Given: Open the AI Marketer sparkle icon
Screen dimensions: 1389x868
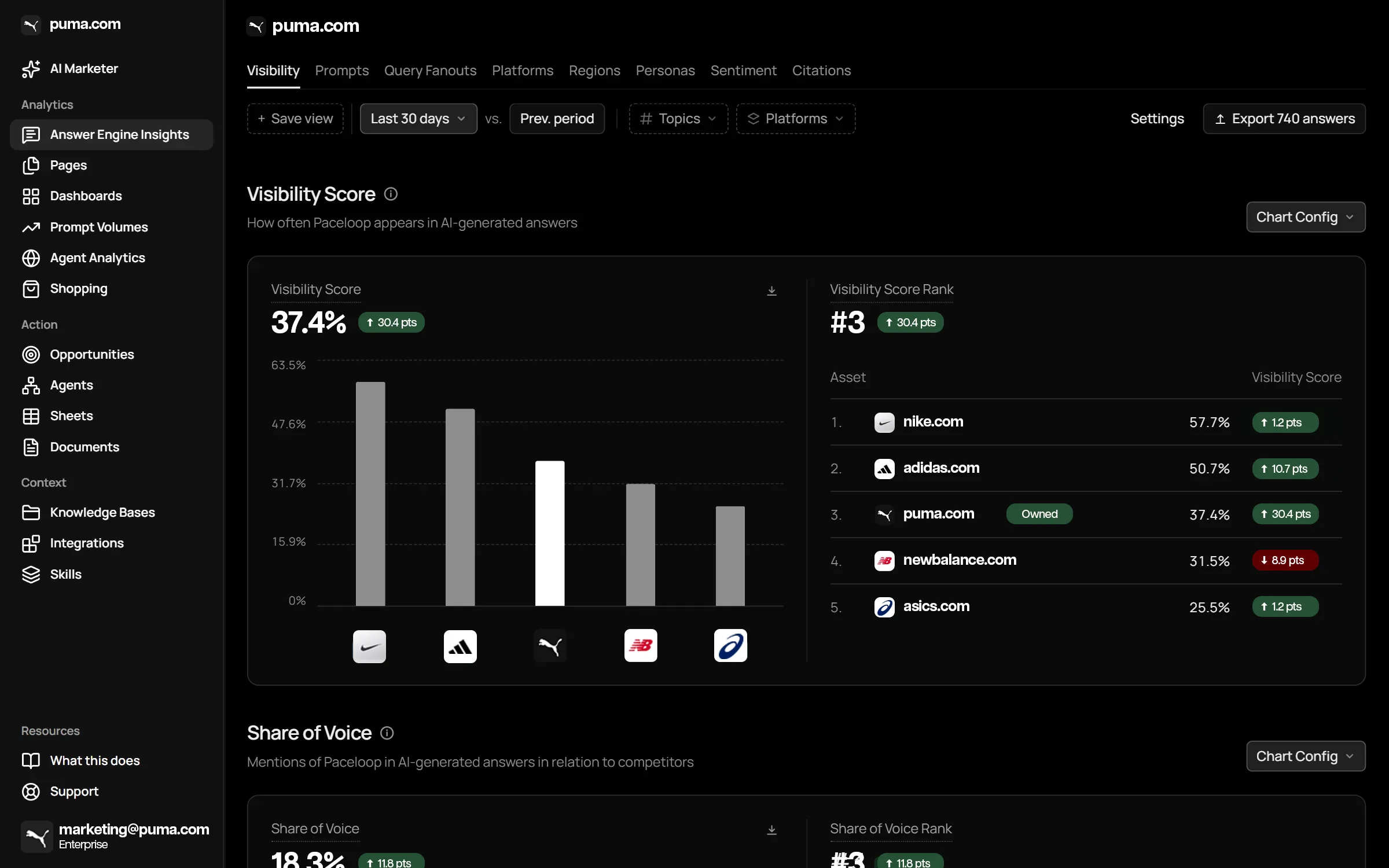Looking at the screenshot, I should pyautogui.click(x=31, y=69).
